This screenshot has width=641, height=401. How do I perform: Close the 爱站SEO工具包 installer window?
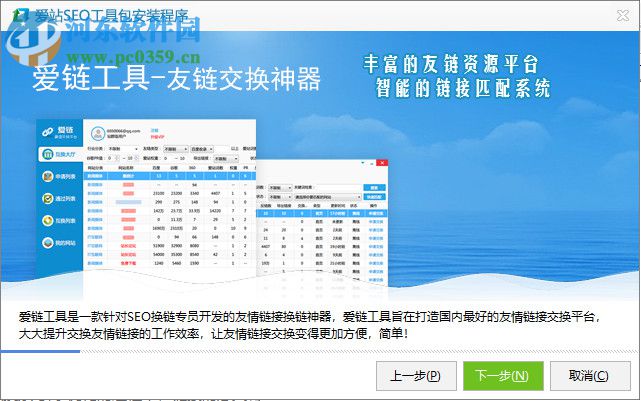[x=623, y=16]
